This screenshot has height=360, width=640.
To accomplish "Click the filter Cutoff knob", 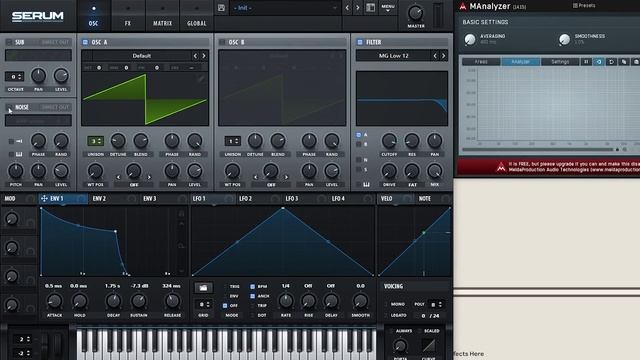I will pyautogui.click(x=389, y=141).
